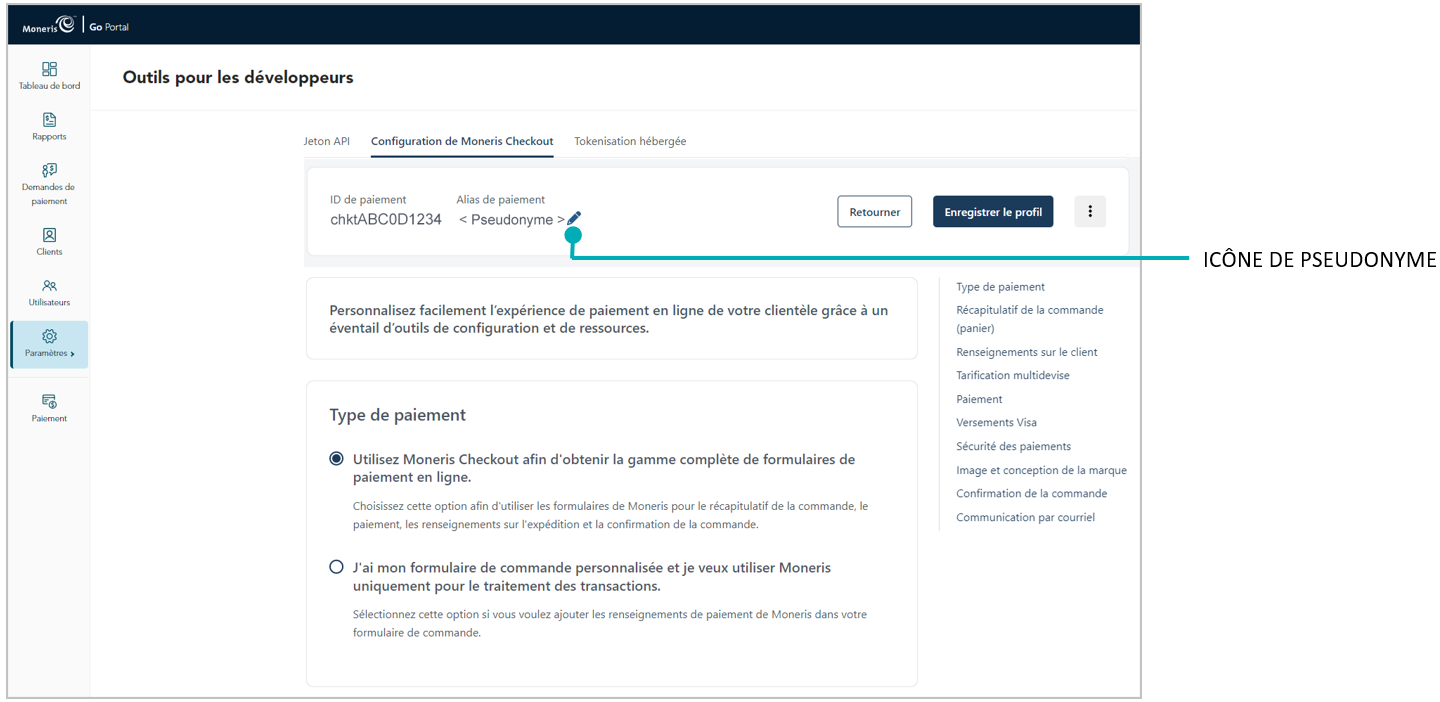Open the Utilisateurs sidebar icon

coord(49,286)
